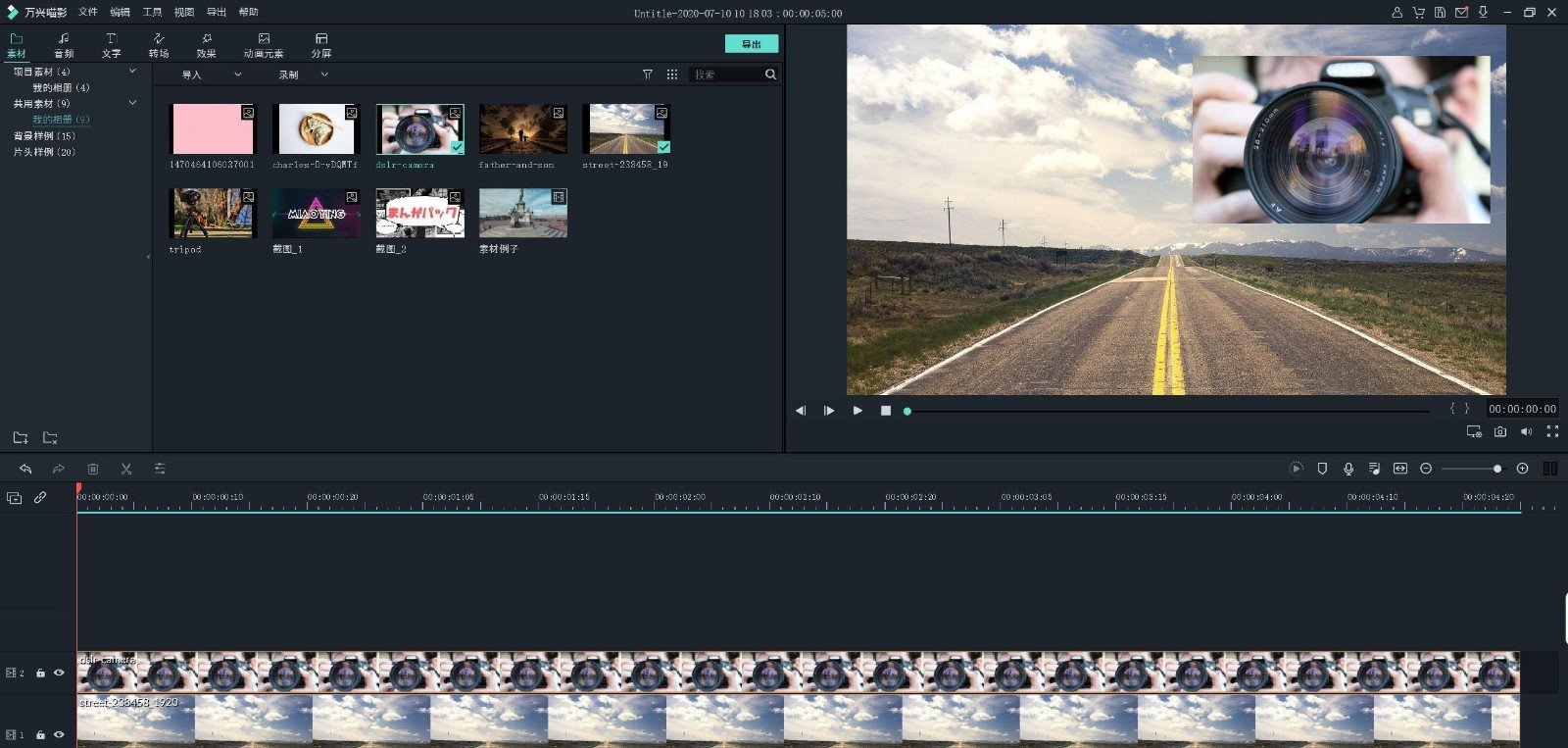Lock track 2 with the padlock
The width and height of the screenshot is (1568, 748).
[40, 673]
